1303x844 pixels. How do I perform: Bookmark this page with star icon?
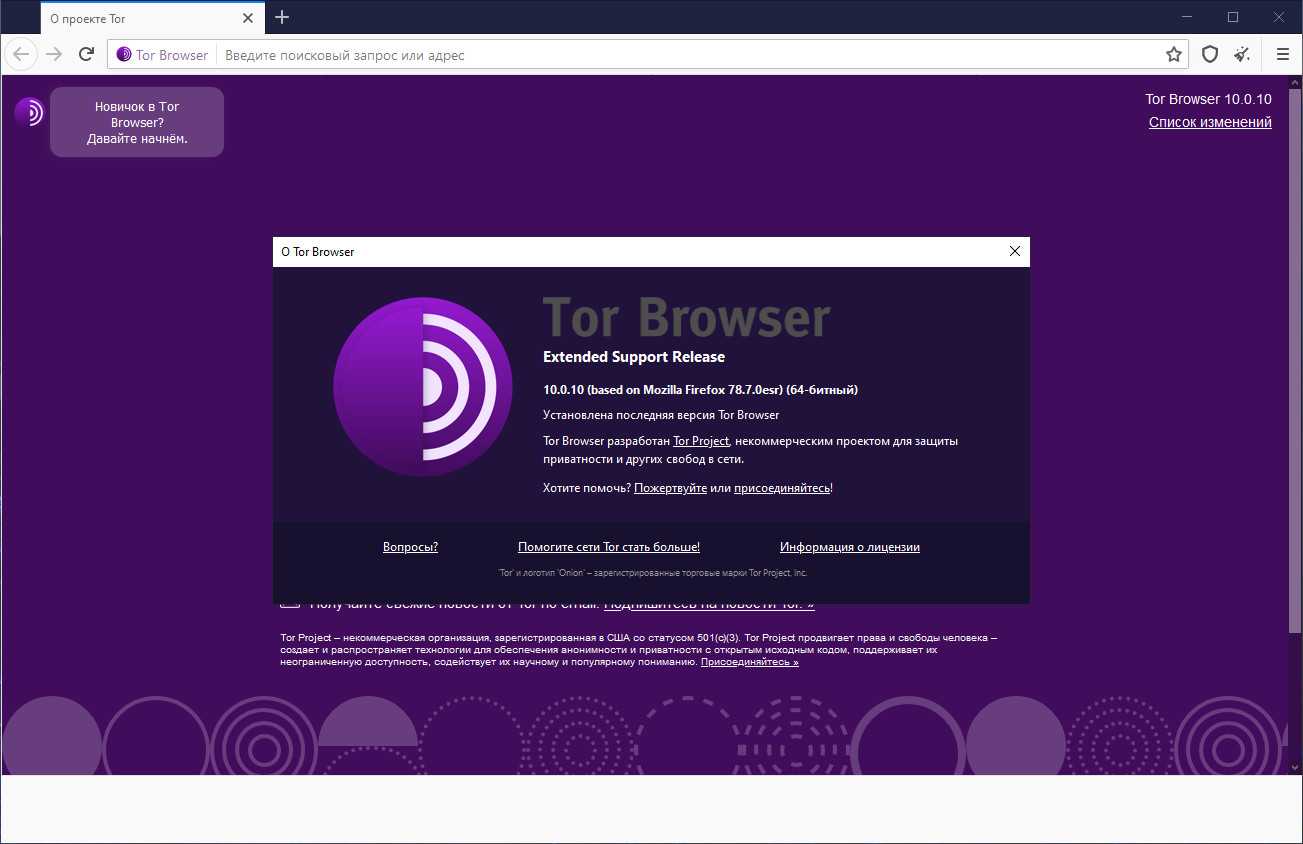point(1174,55)
